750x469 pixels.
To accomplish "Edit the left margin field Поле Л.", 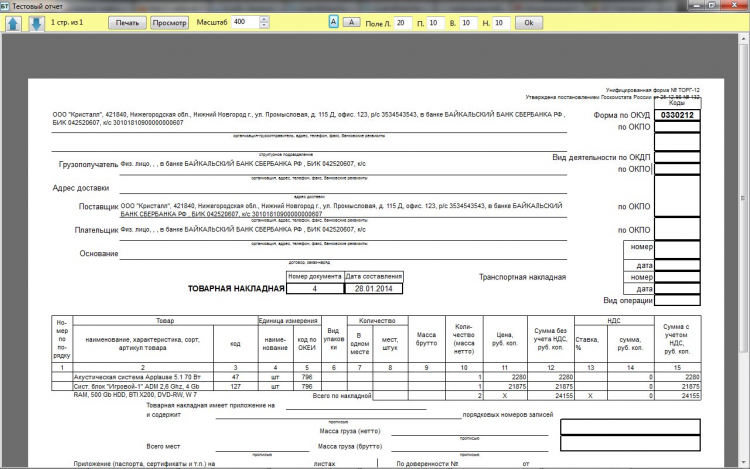I will (x=403, y=23).
